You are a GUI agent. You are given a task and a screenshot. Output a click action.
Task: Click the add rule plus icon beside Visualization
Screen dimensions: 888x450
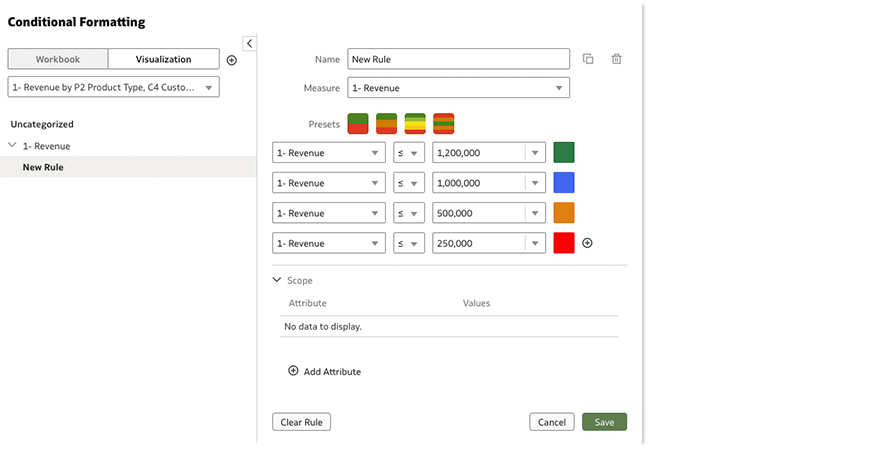coord(232,60)
